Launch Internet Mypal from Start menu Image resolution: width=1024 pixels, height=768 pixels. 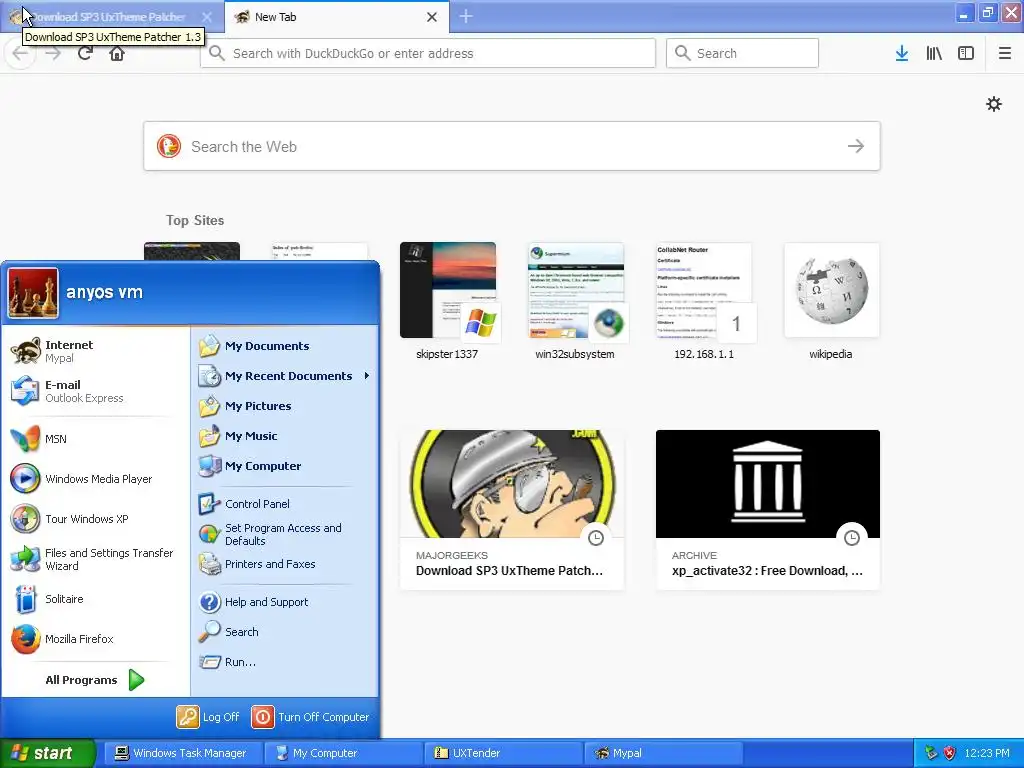click(x=96, y=351)
